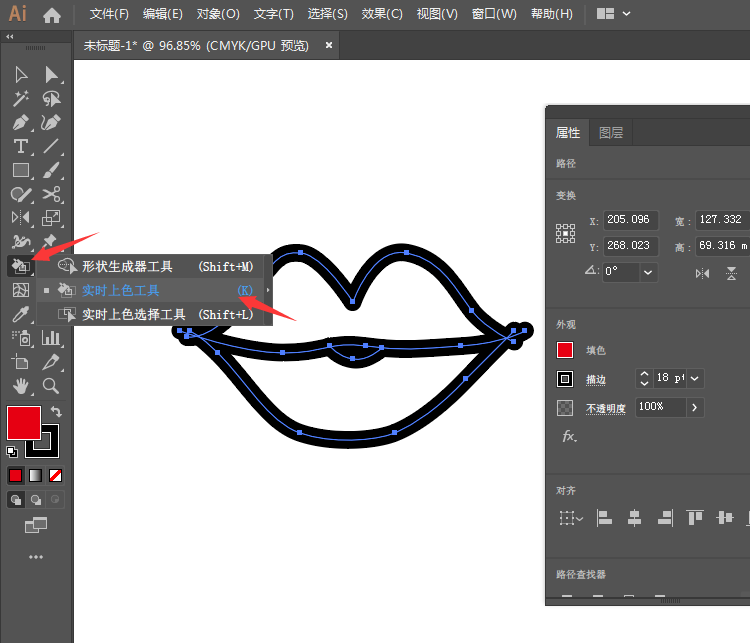Apply Gradient mode button

click(35, 476)
